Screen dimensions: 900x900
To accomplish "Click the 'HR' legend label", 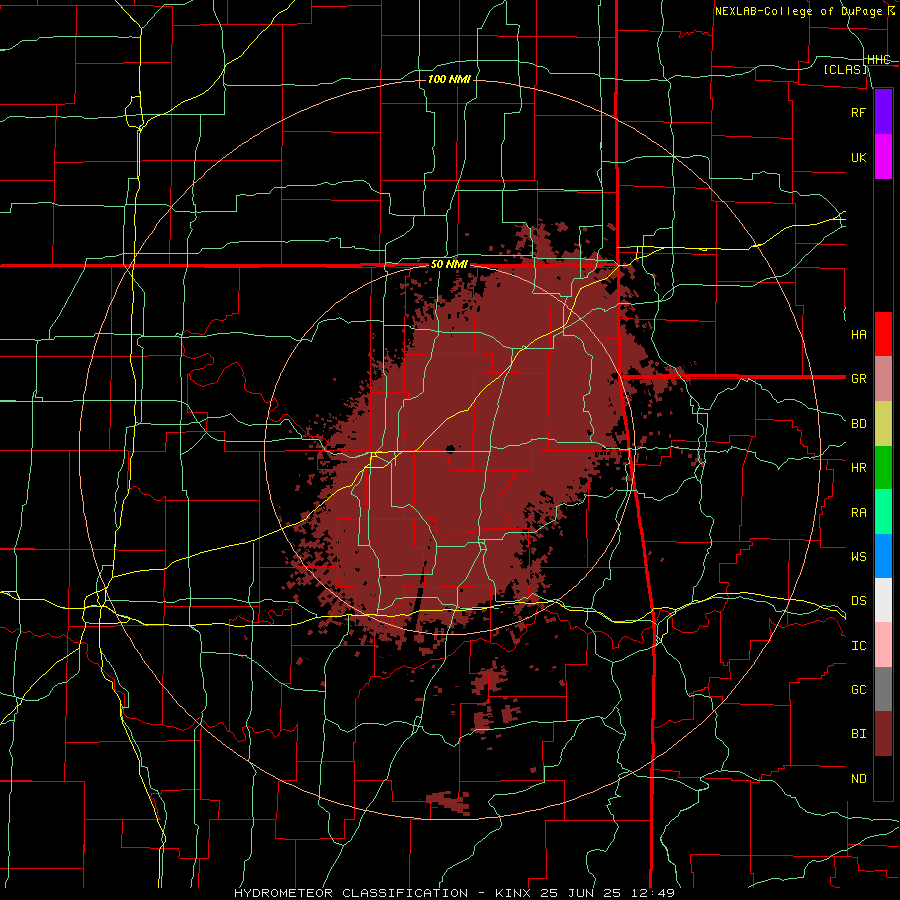I will point(858,468).
